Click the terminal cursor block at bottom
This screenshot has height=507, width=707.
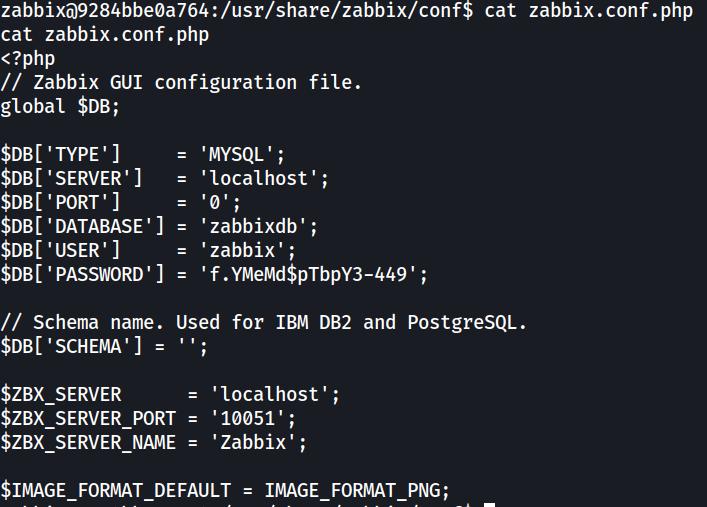pos(490,505)
